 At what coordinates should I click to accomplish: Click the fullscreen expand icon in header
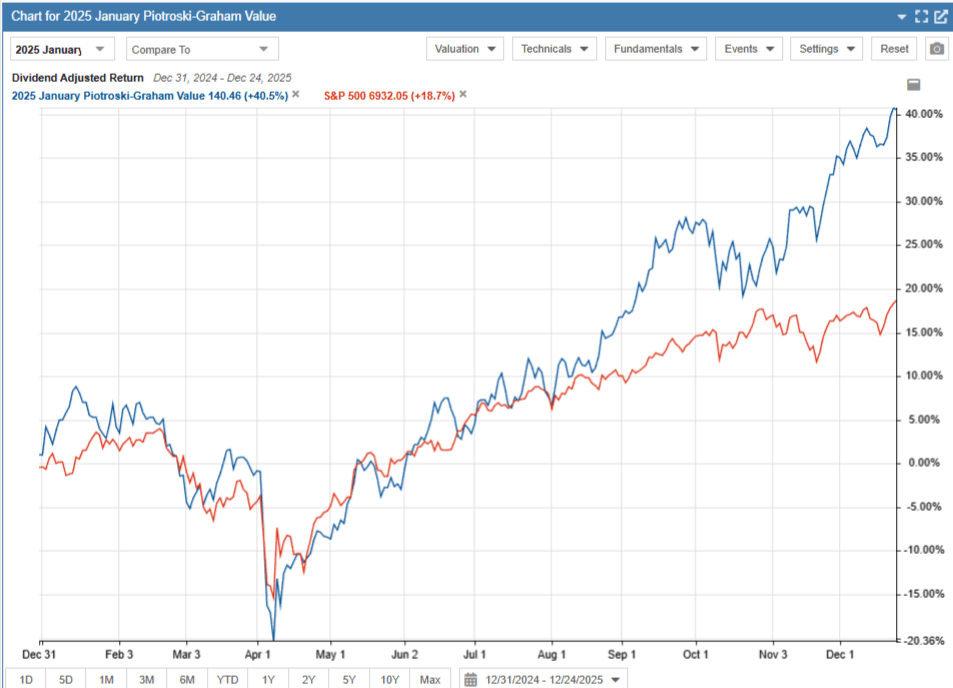(x=921, y=16)
